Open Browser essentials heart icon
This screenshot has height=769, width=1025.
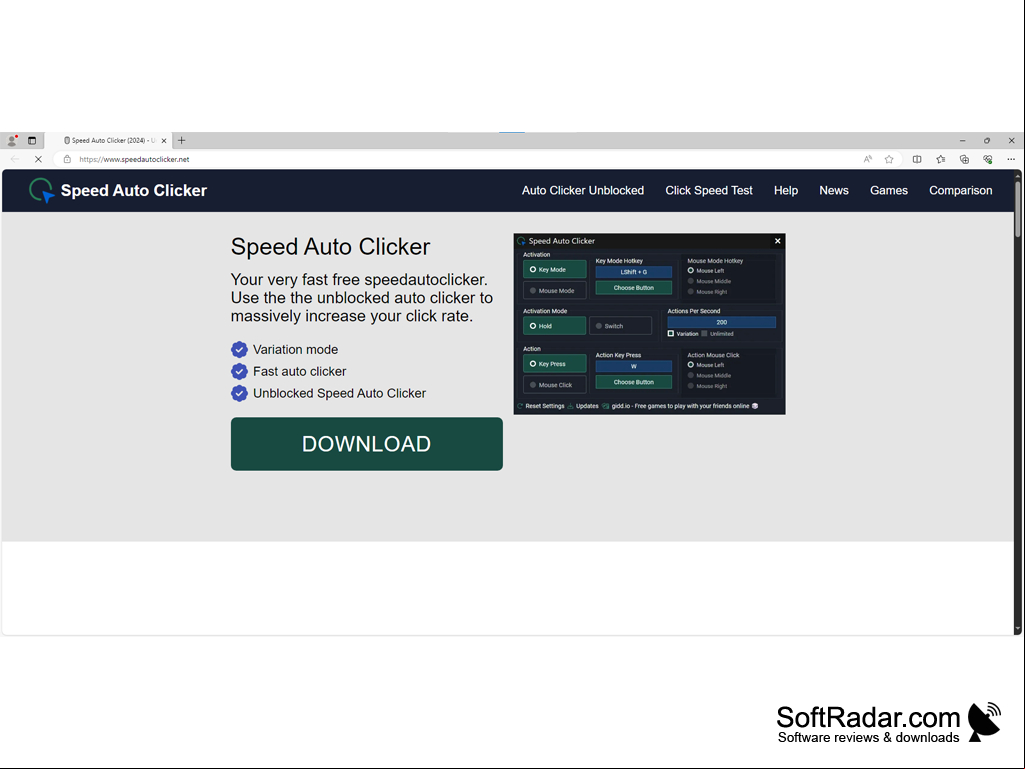tap(988, 159)
